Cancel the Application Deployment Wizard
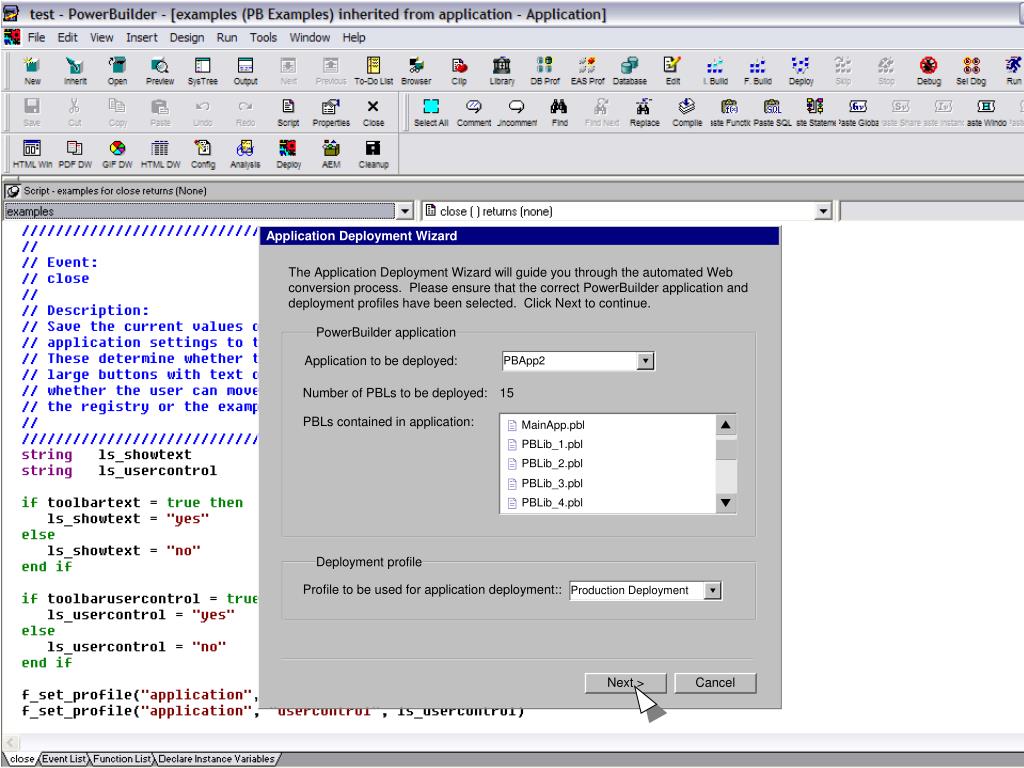 (x=715, y=682)
